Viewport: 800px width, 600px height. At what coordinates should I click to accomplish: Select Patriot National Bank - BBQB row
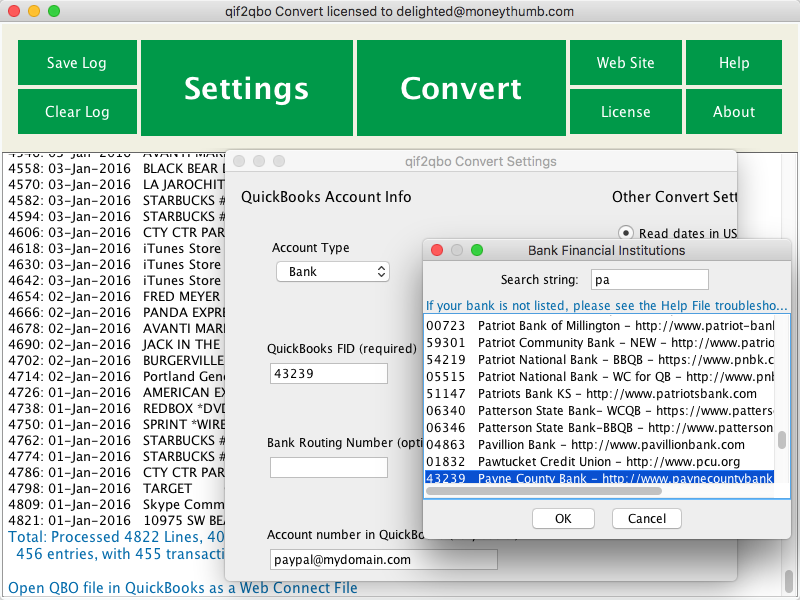pos(599,360)
